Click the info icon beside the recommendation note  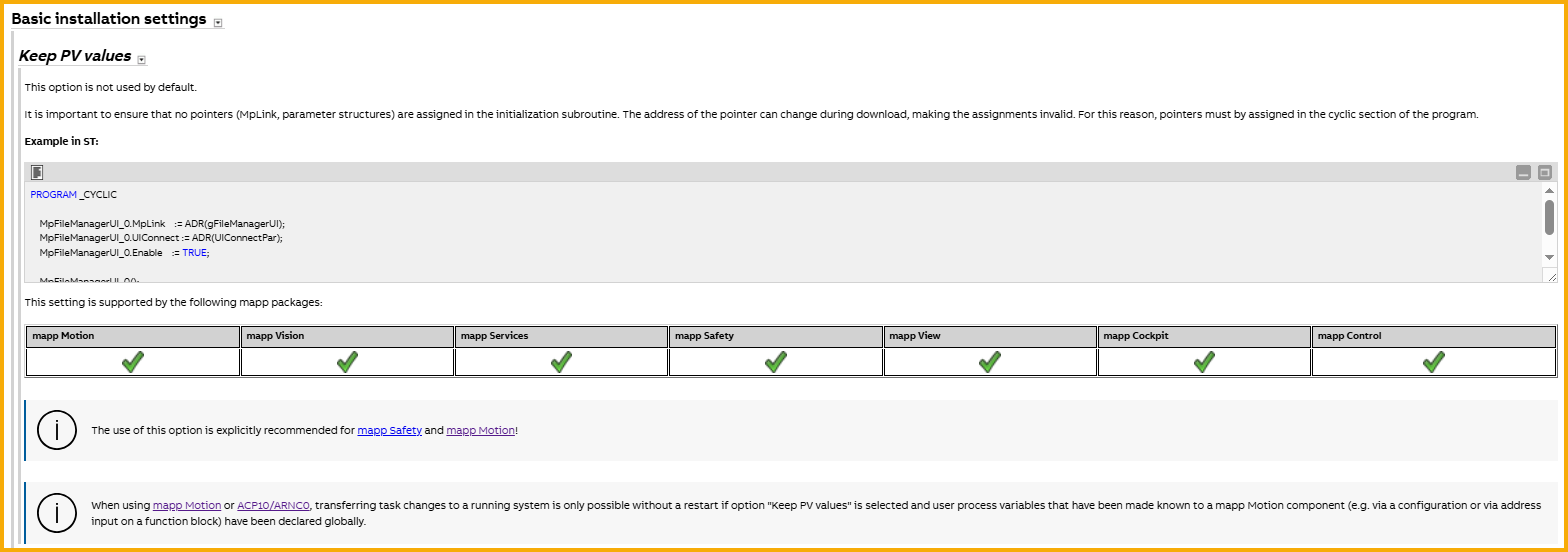click(x=57, y=430)
